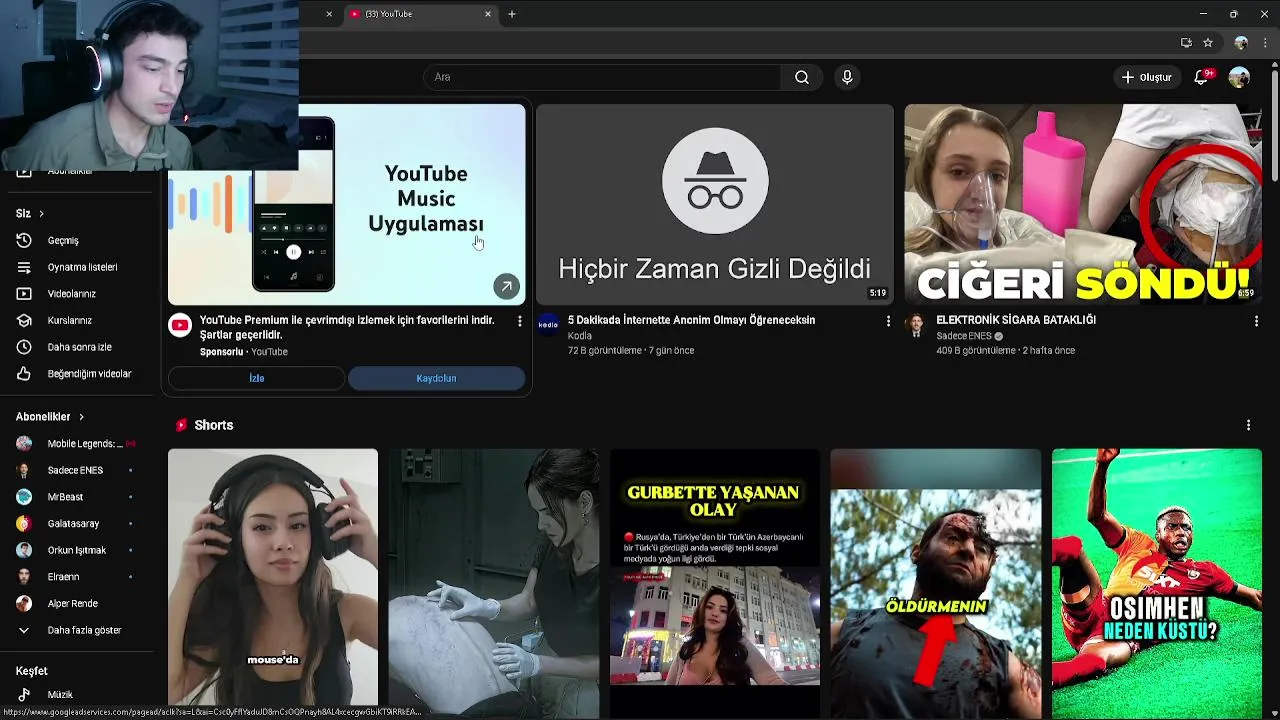This screenshot has width=1280, height=720.
Task: Open Kodla channel avatar
Action: point(548,325)
